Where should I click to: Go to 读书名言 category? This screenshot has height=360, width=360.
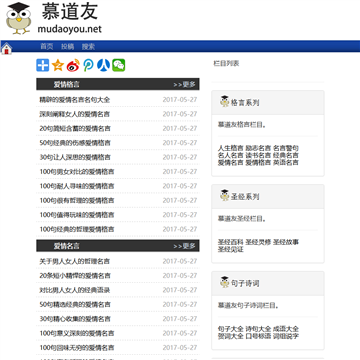(258, 155)
